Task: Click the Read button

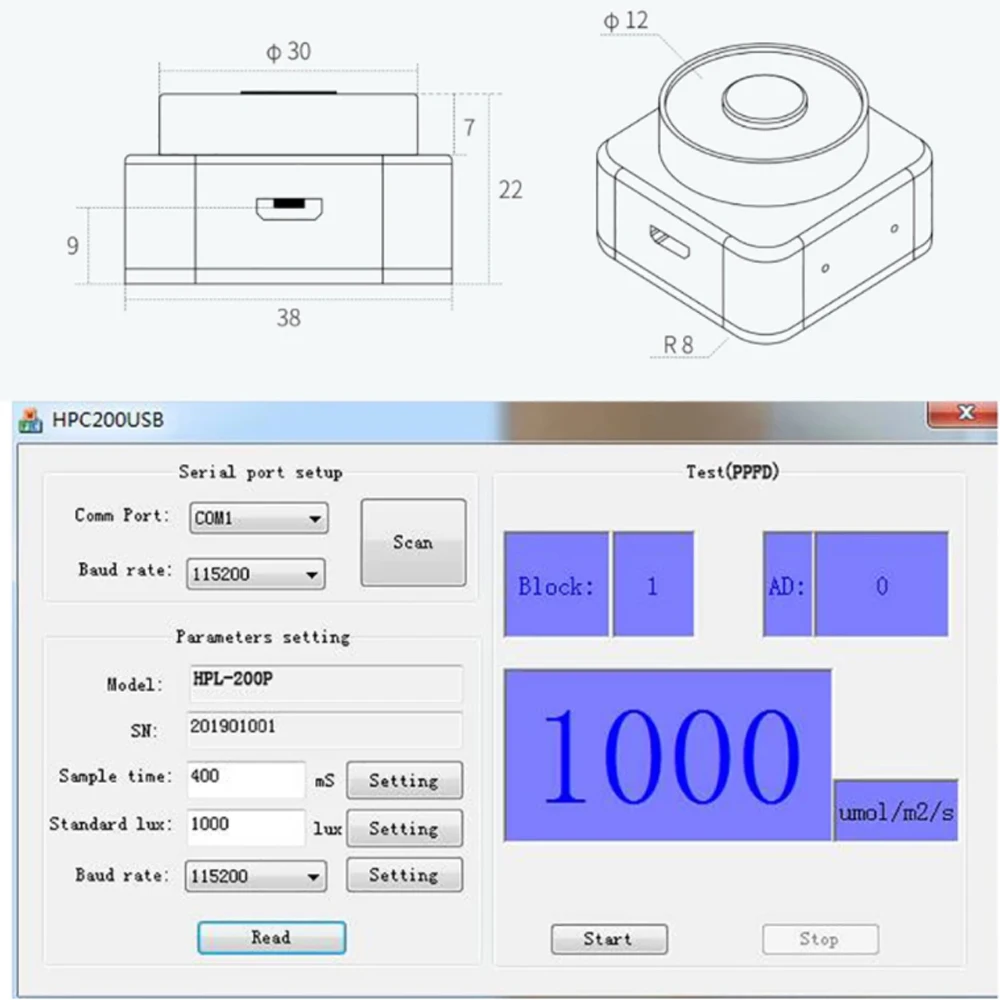Action: [272, 938]
